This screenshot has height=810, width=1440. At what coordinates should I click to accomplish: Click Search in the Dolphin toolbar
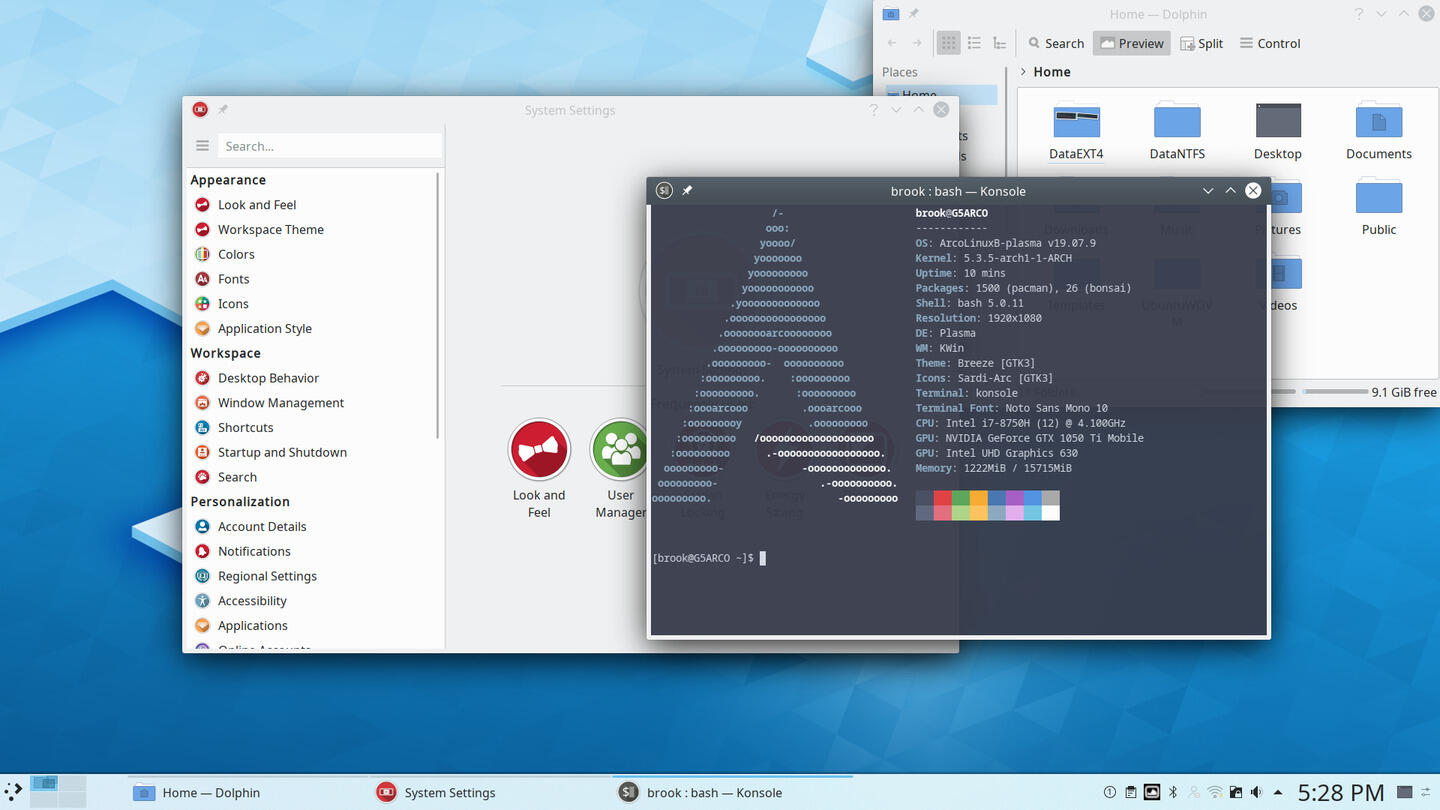click(x=1056, y=43)
